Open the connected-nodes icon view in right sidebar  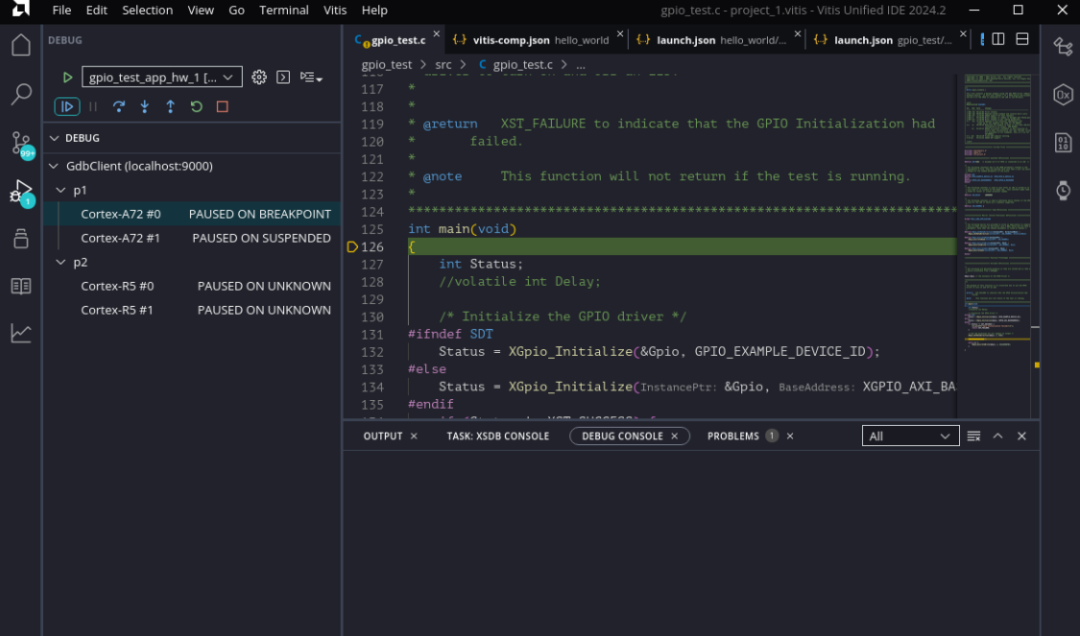tap(1063, 46)
